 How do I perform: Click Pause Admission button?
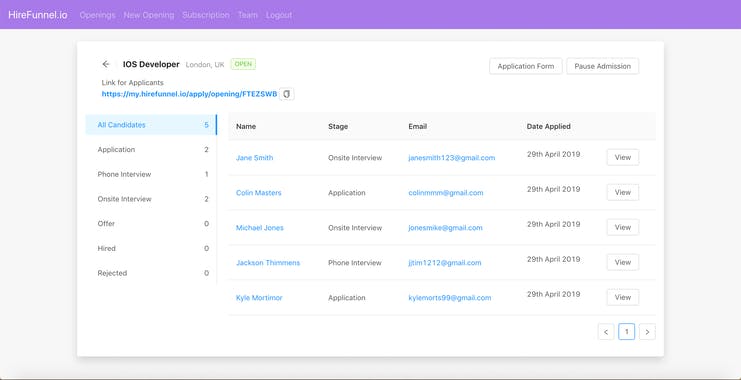coord(603,66)
